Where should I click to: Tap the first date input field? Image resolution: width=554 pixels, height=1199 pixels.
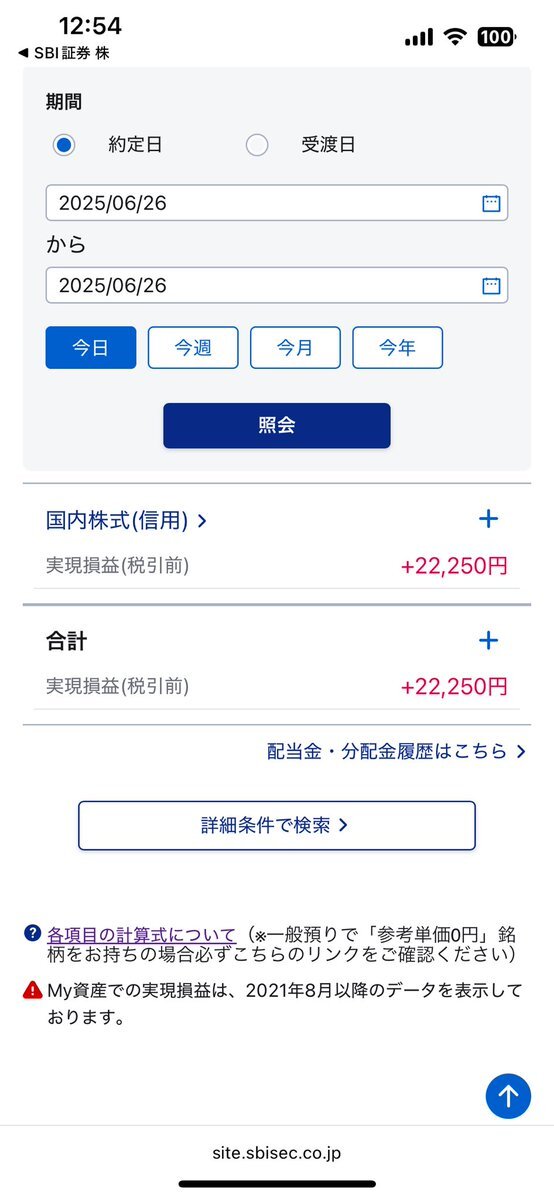click(x=277, y=203)
